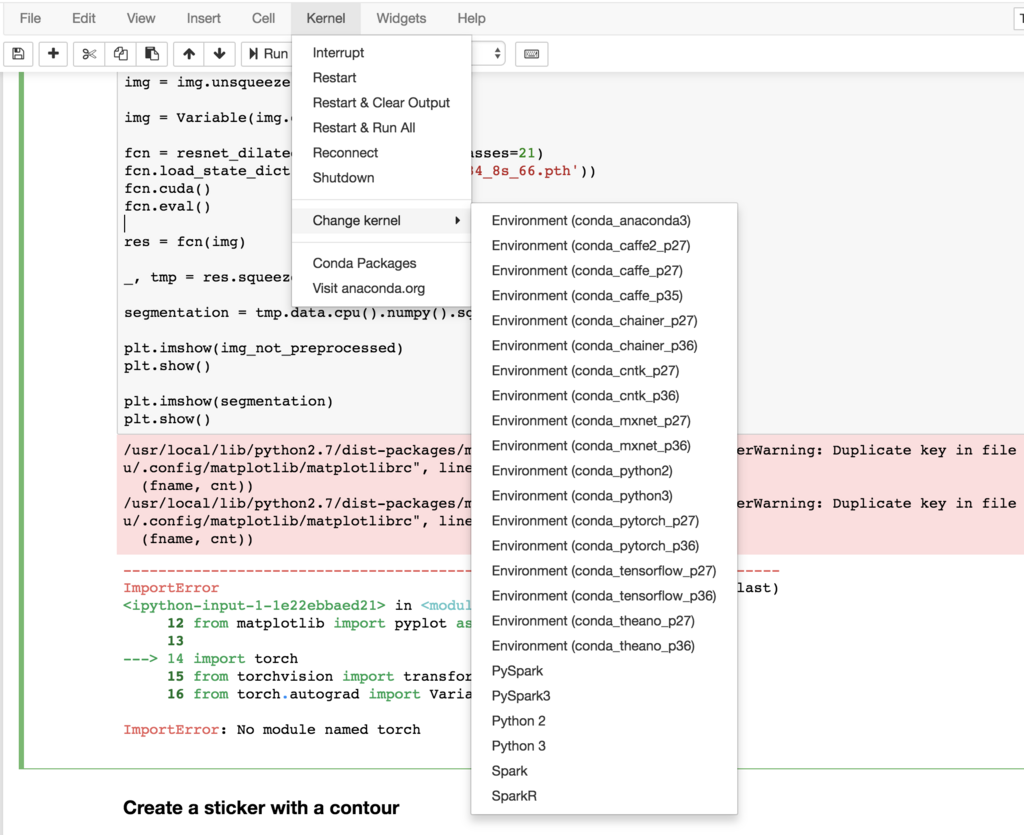Screen dimensions: 1024x835
Task: Click the 'Create a sticker with a contour' heading
Action: (261, 808)
